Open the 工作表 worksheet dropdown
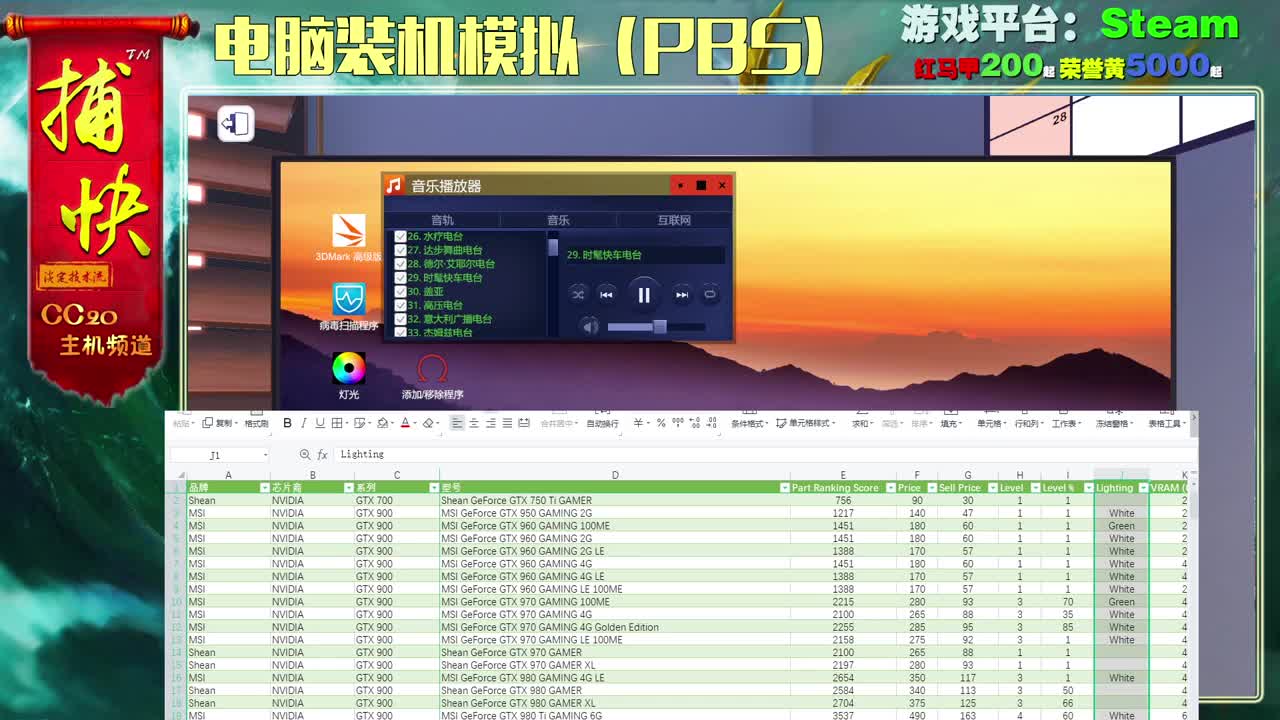Screen dimensions: 1280x720 coord(1066,423)
